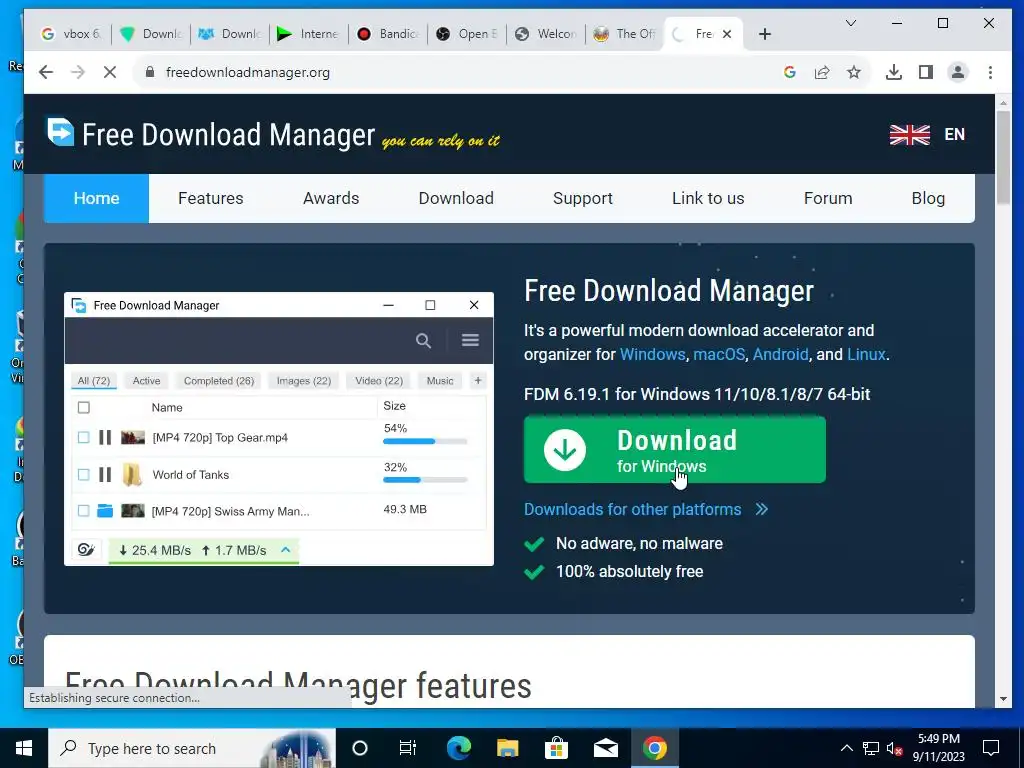Click pause icon for Top Gear.mp4
The height and width of the screenshot is (768, 1024).
coord(105,438)
